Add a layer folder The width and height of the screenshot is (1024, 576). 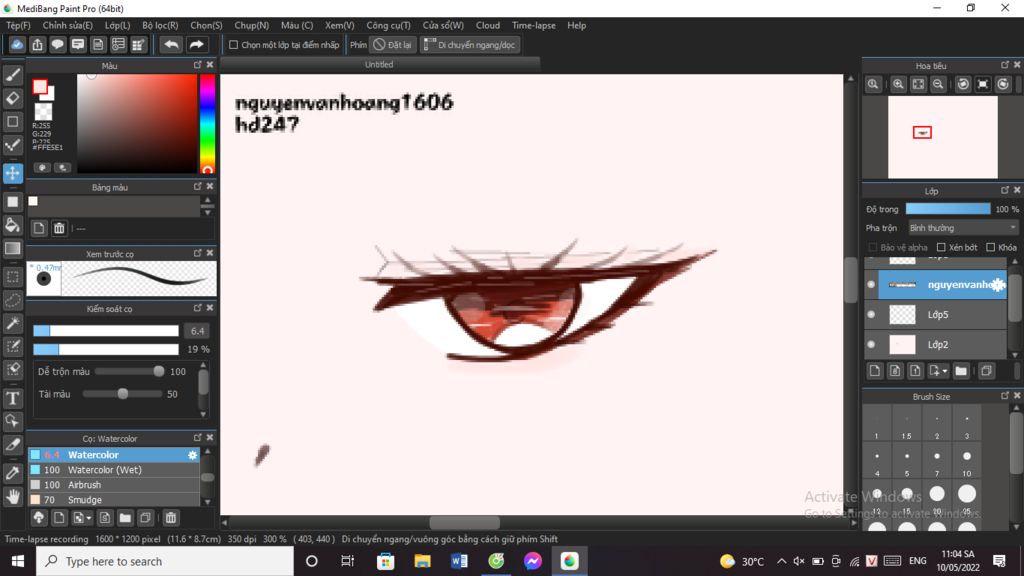(961, 371)
